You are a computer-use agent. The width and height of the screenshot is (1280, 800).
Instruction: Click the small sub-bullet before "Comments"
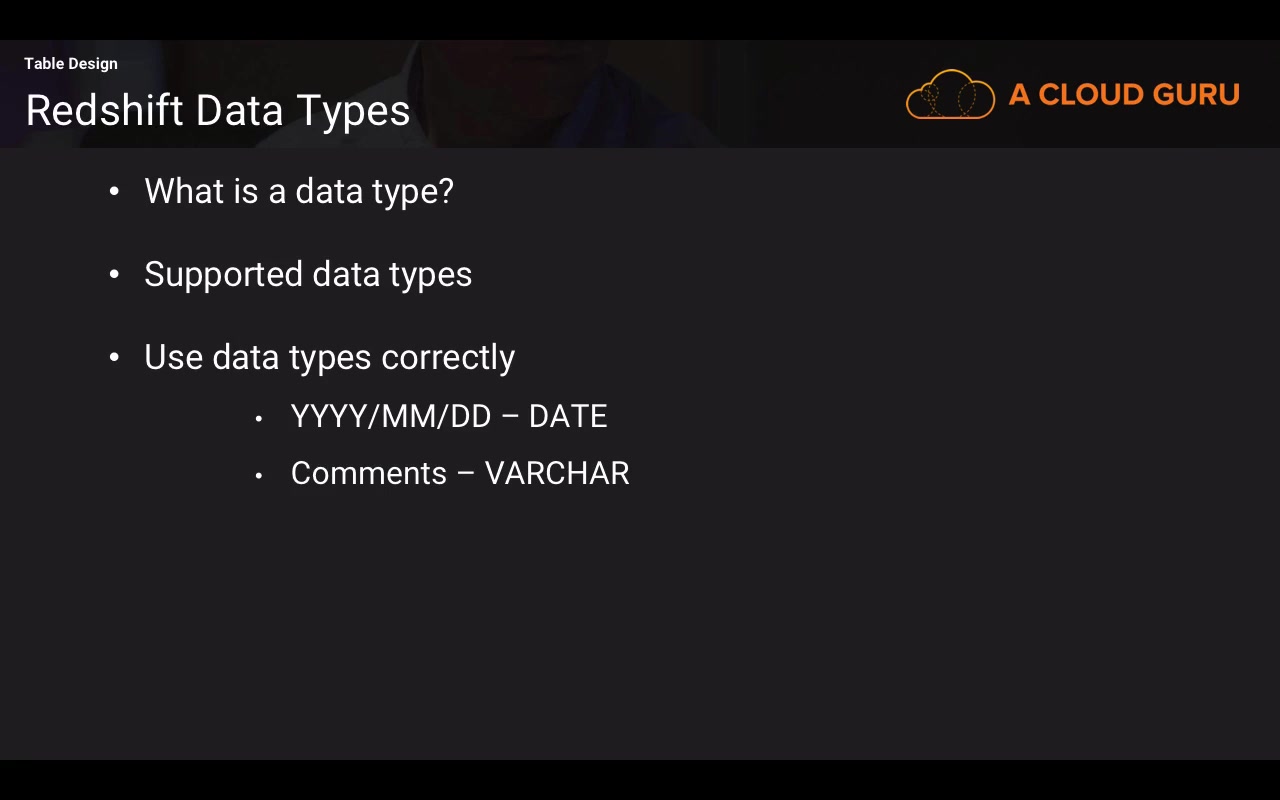pos(259,475)
